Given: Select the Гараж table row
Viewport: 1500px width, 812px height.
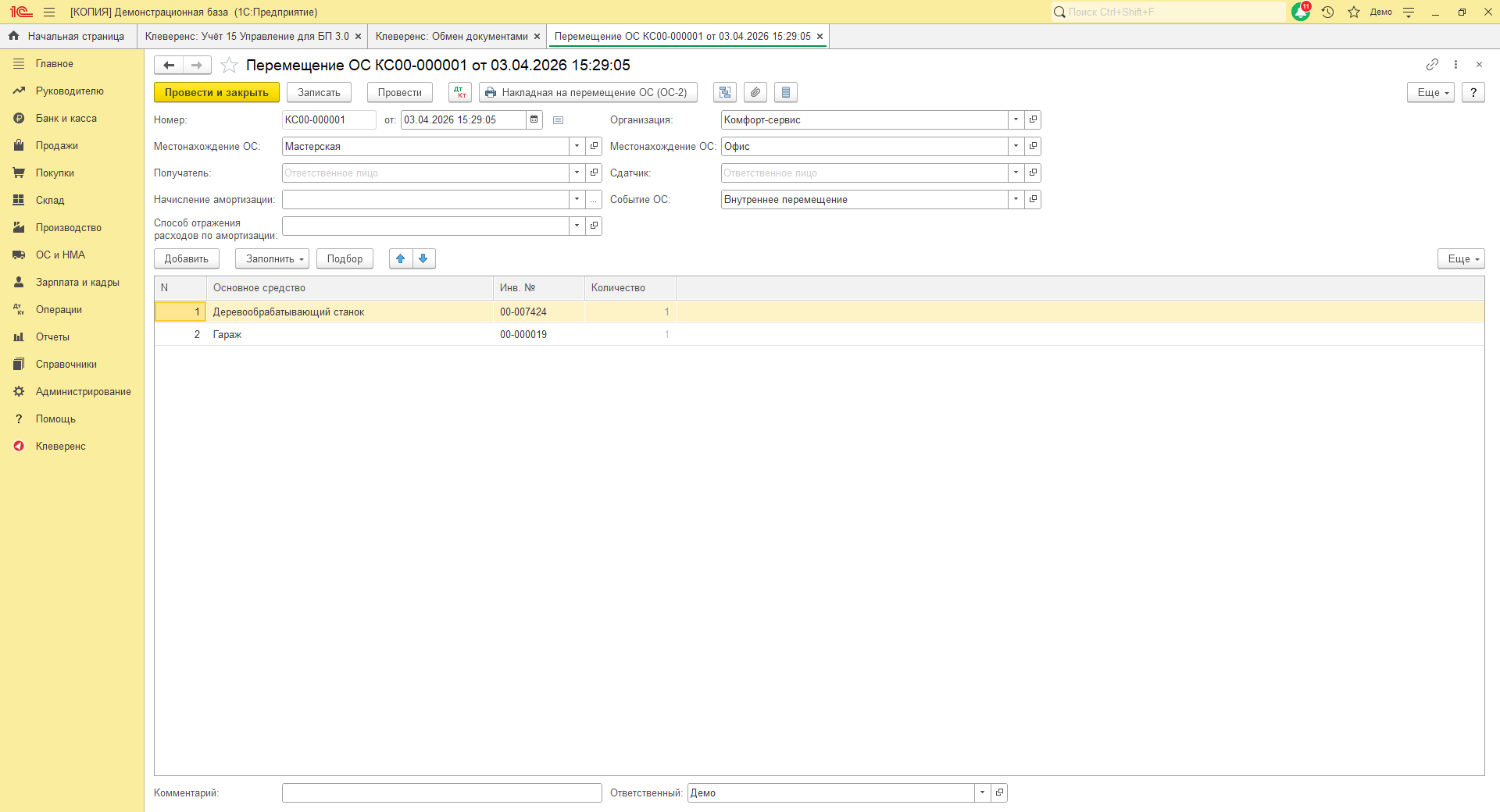Looking at the screenshot, I should (819, 334).
